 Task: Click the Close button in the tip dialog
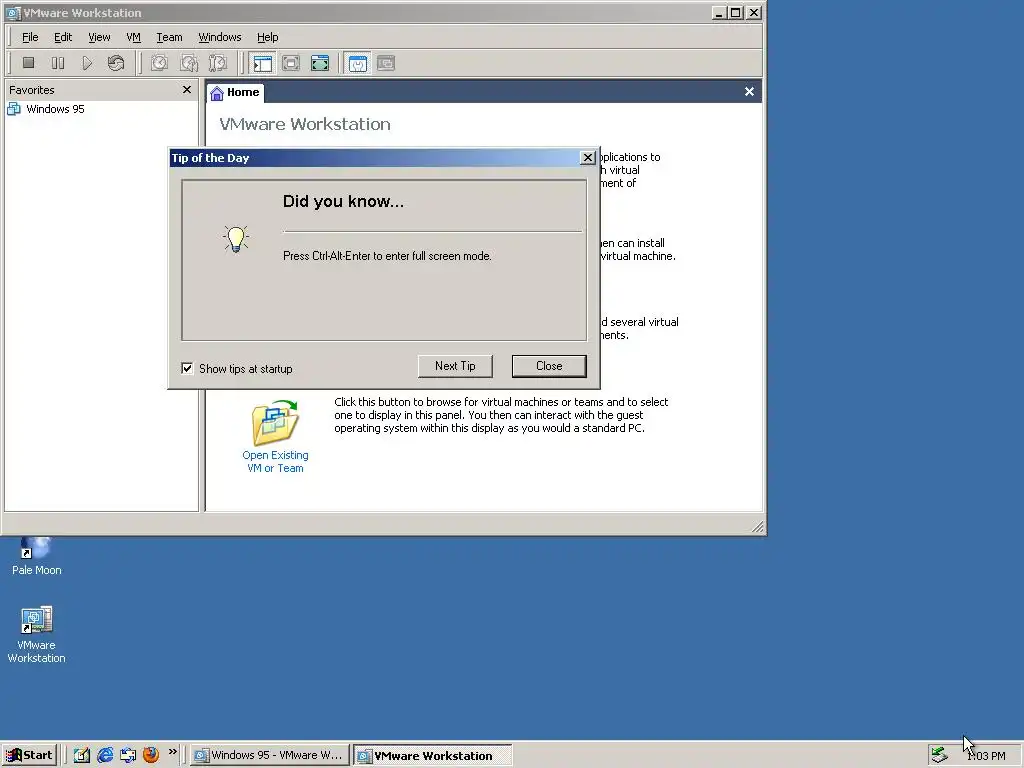click(x=549, y=366)
